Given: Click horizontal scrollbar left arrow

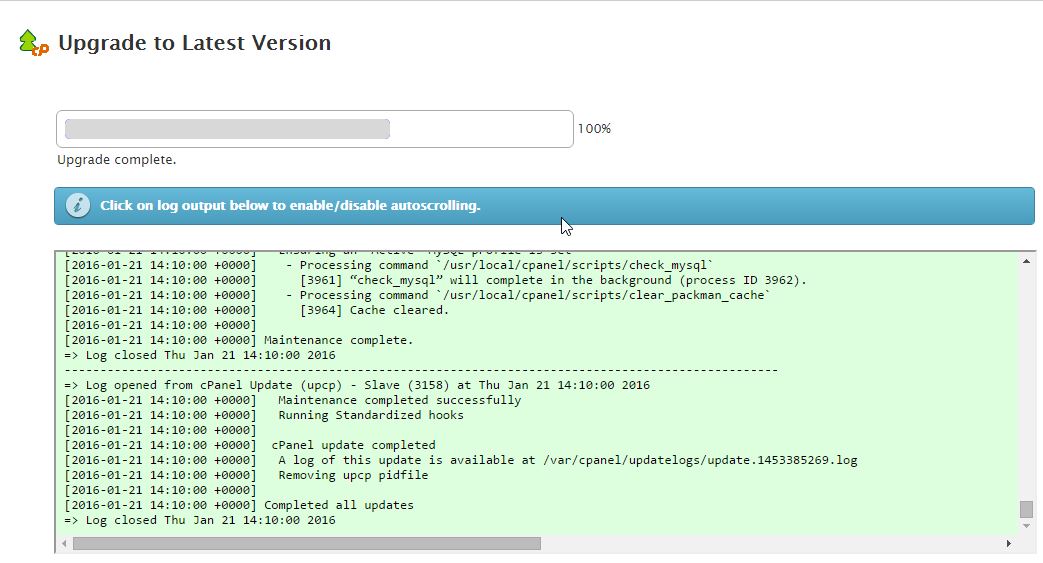Looking at the screenshot, I should (x=64, y=544).
